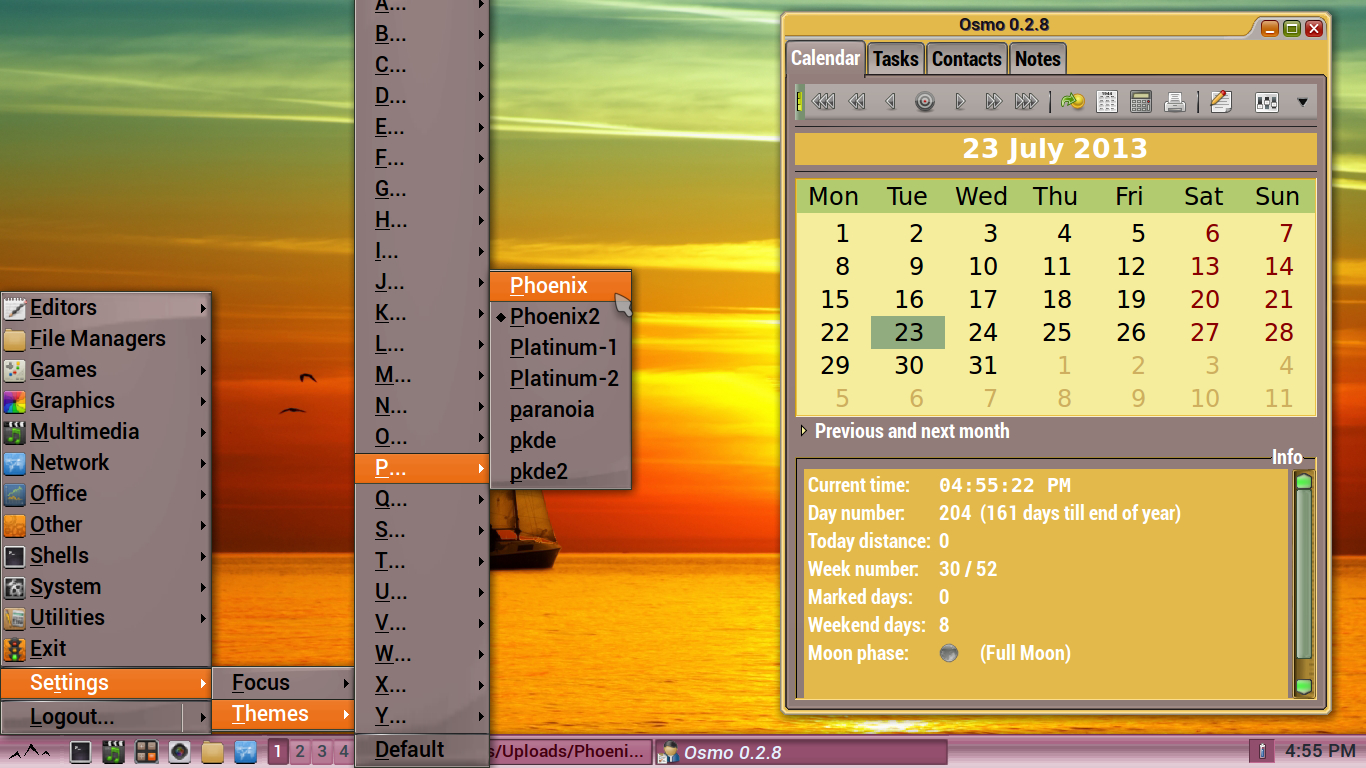Launch the multimedia clapperboard taskbar icon

[x=114, y=752]
